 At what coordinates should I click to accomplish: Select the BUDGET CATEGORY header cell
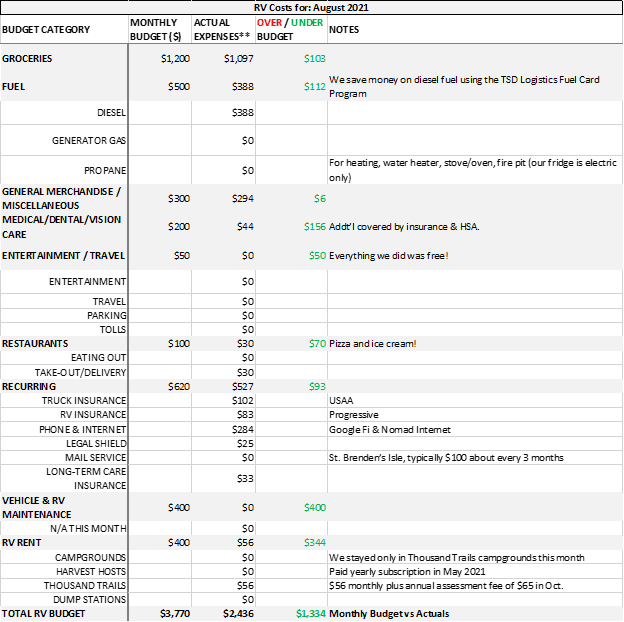click(46, 30)
